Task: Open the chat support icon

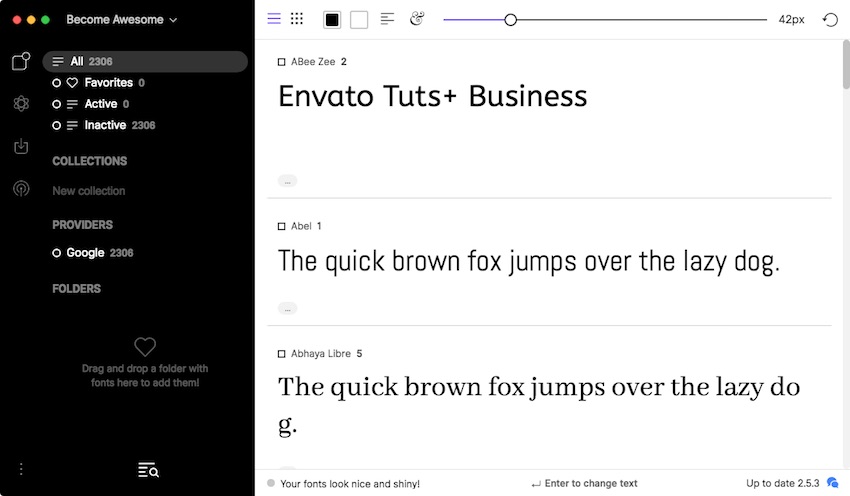Action: click(833, 482)
